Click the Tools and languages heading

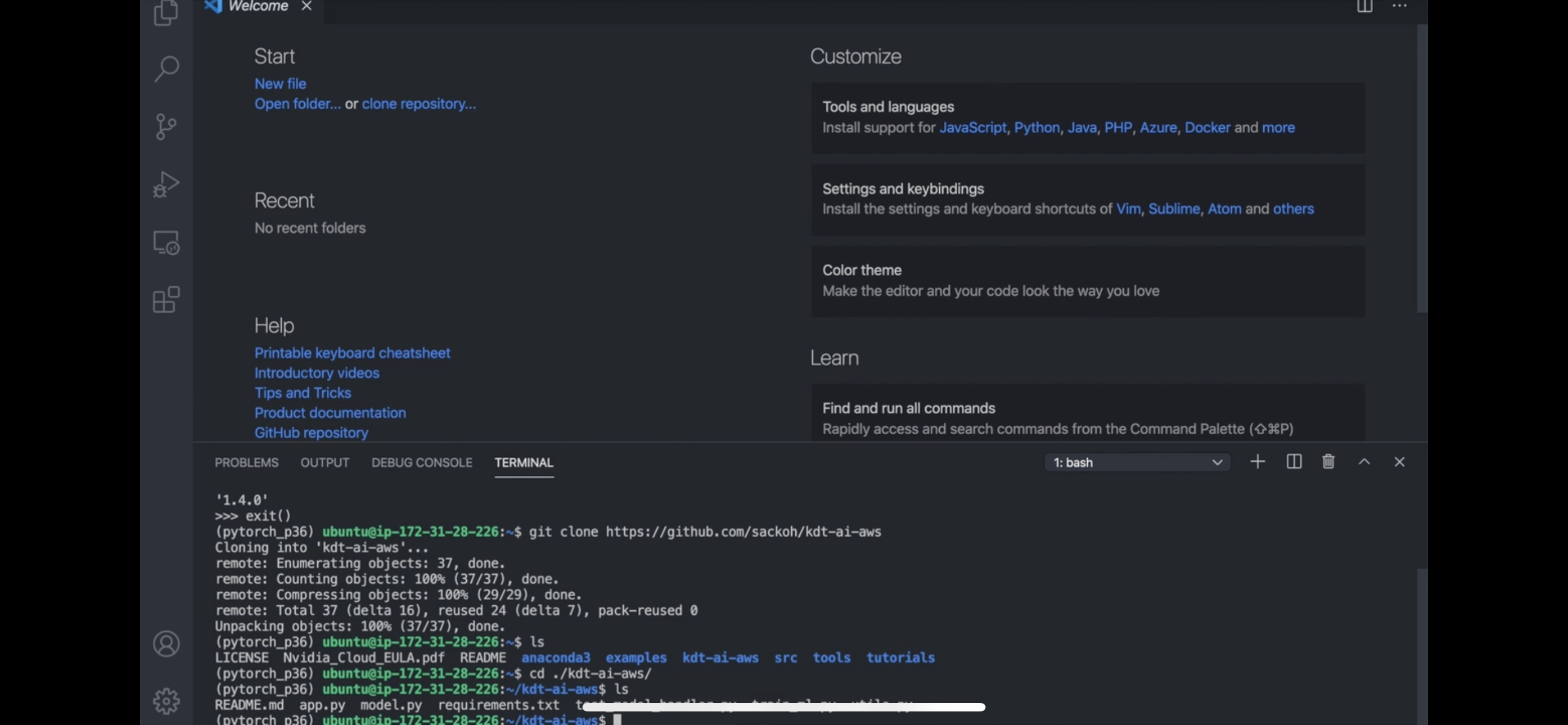[888, 107]
